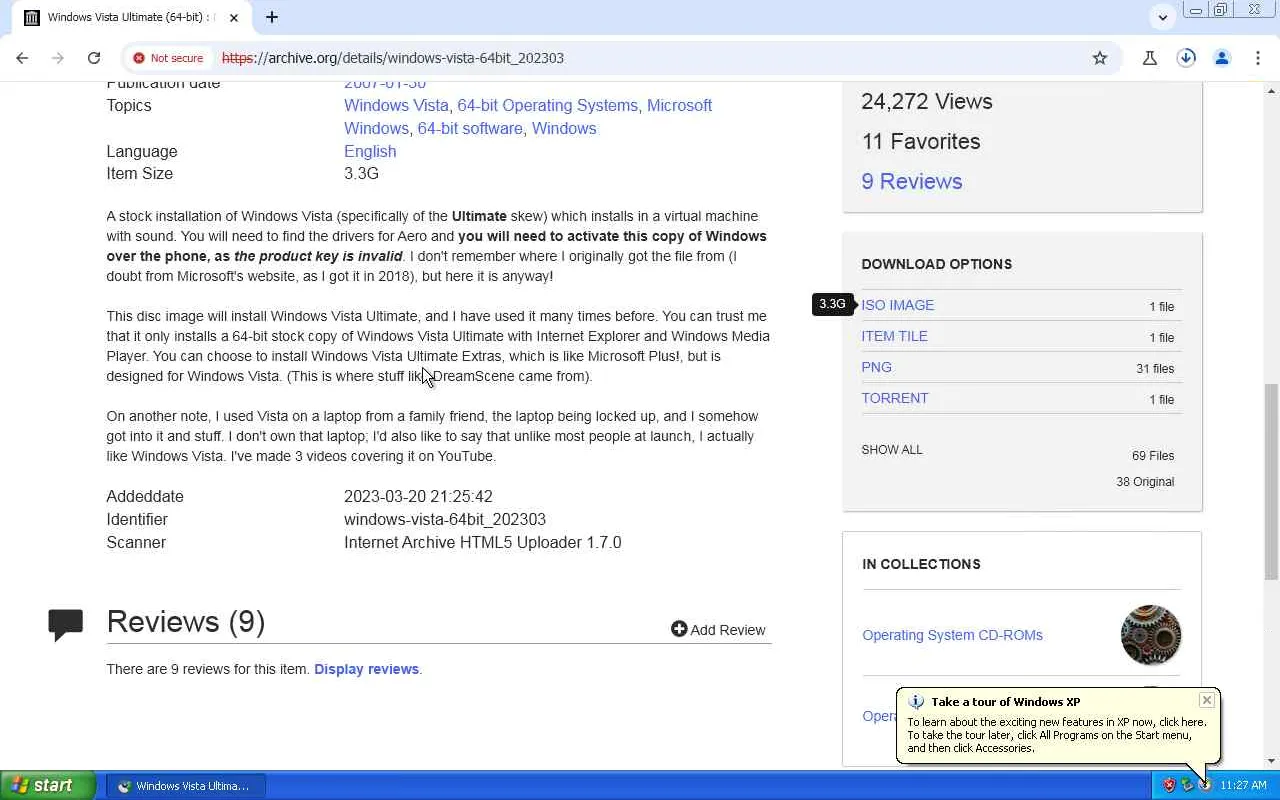
Task: Expand SHOW ALL download files
Action: 892,450
